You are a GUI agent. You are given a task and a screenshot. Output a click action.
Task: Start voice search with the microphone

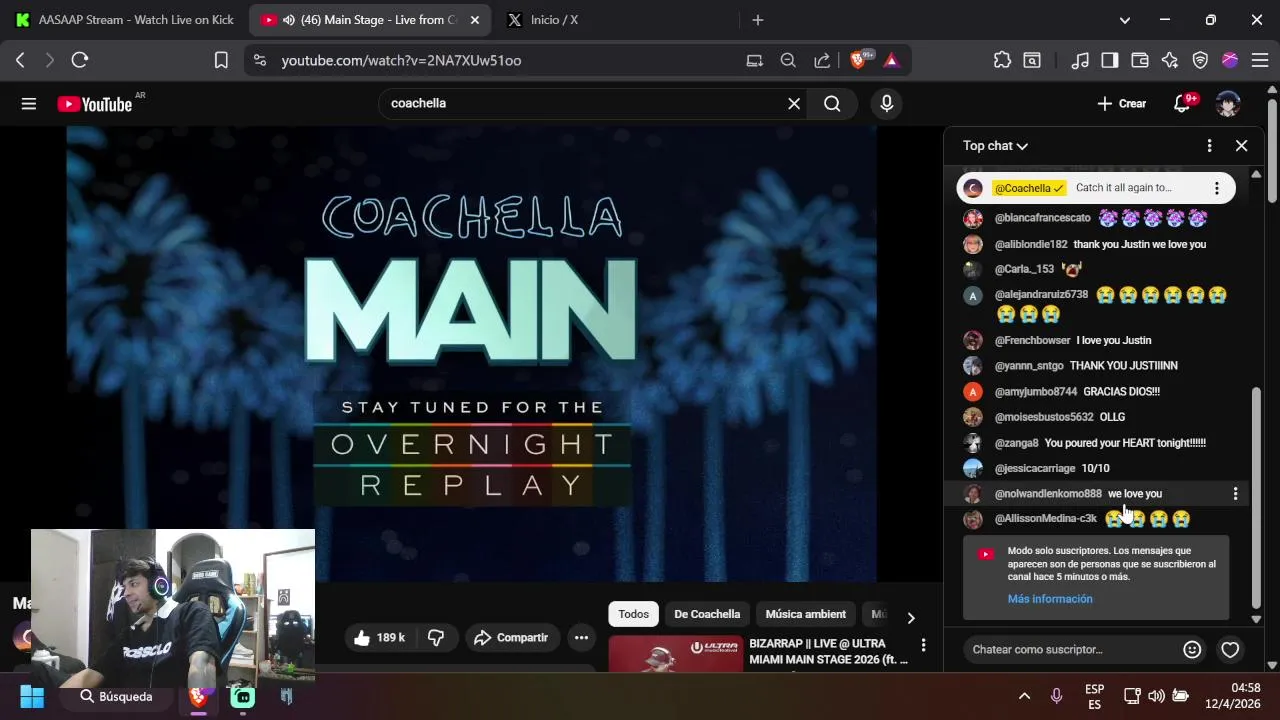pos(886,103)
